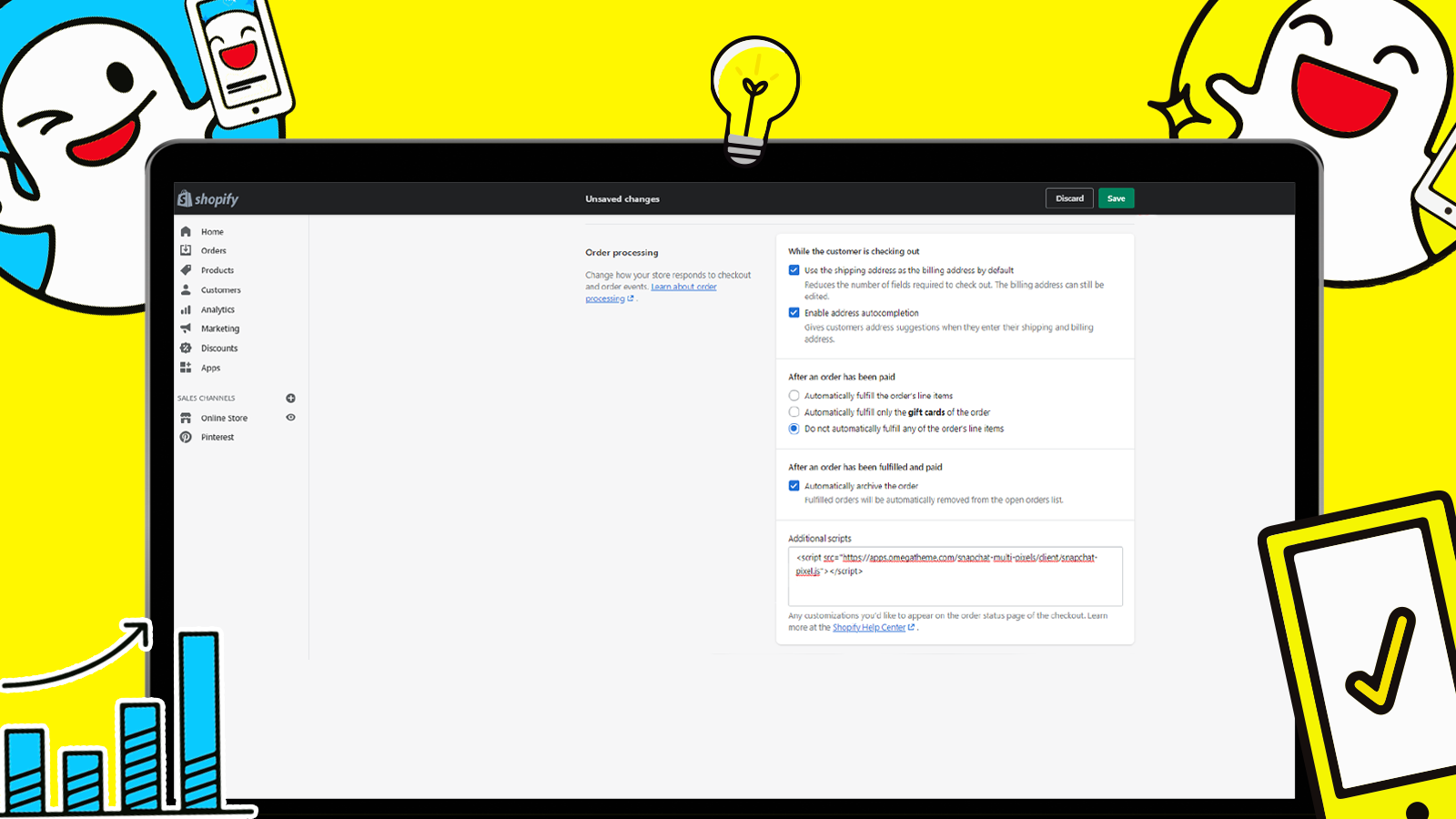Open the Orders section icon
This screenshot has width=1456, height=819.
186,250
